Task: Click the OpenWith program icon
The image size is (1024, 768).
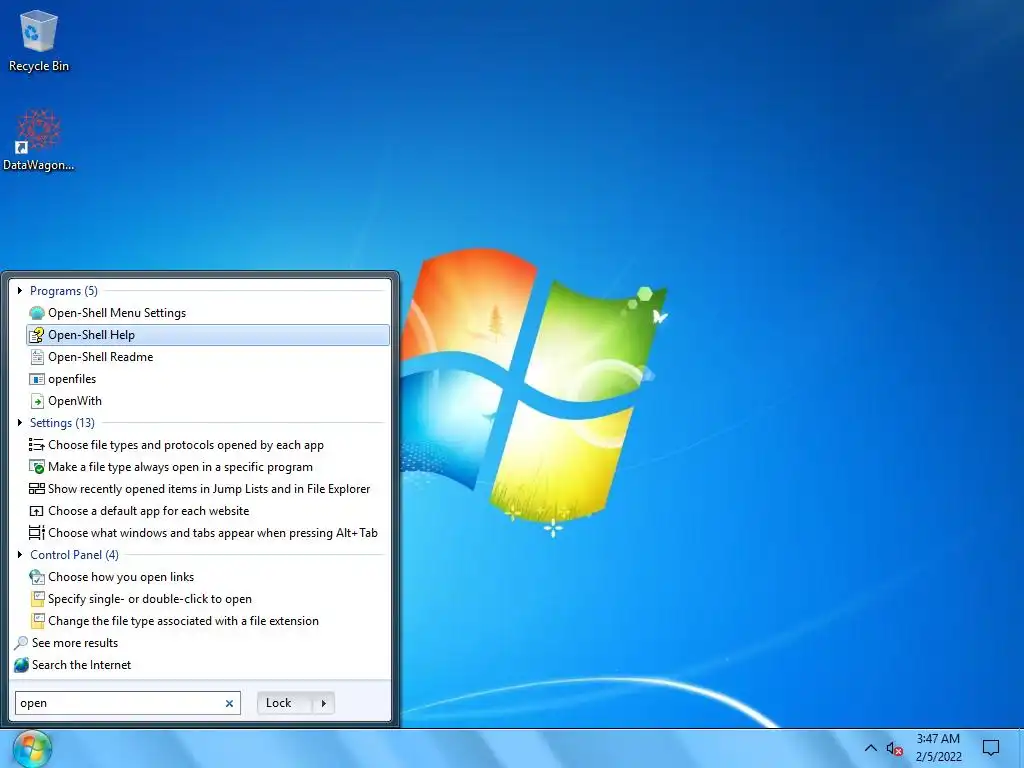Action: click(37, 401)
